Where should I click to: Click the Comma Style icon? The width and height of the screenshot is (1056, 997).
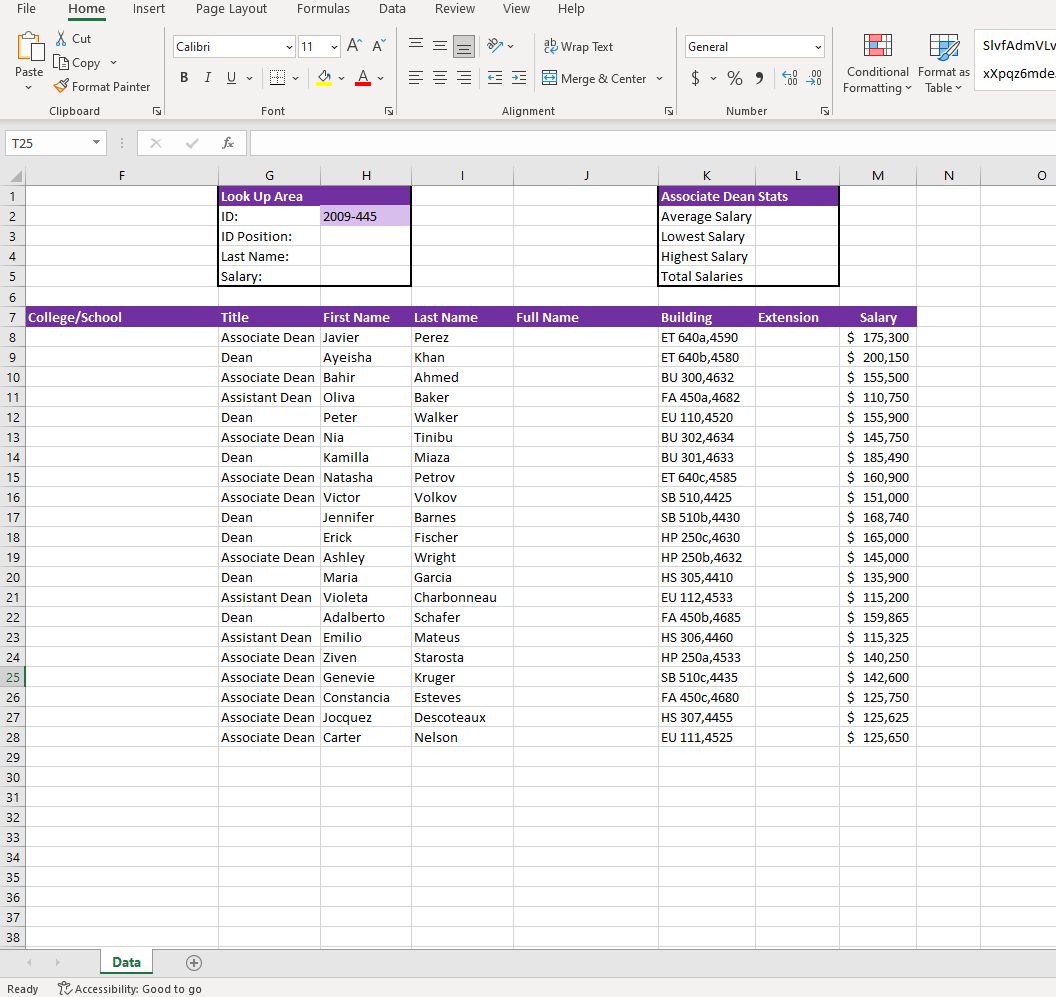(760, 77)
